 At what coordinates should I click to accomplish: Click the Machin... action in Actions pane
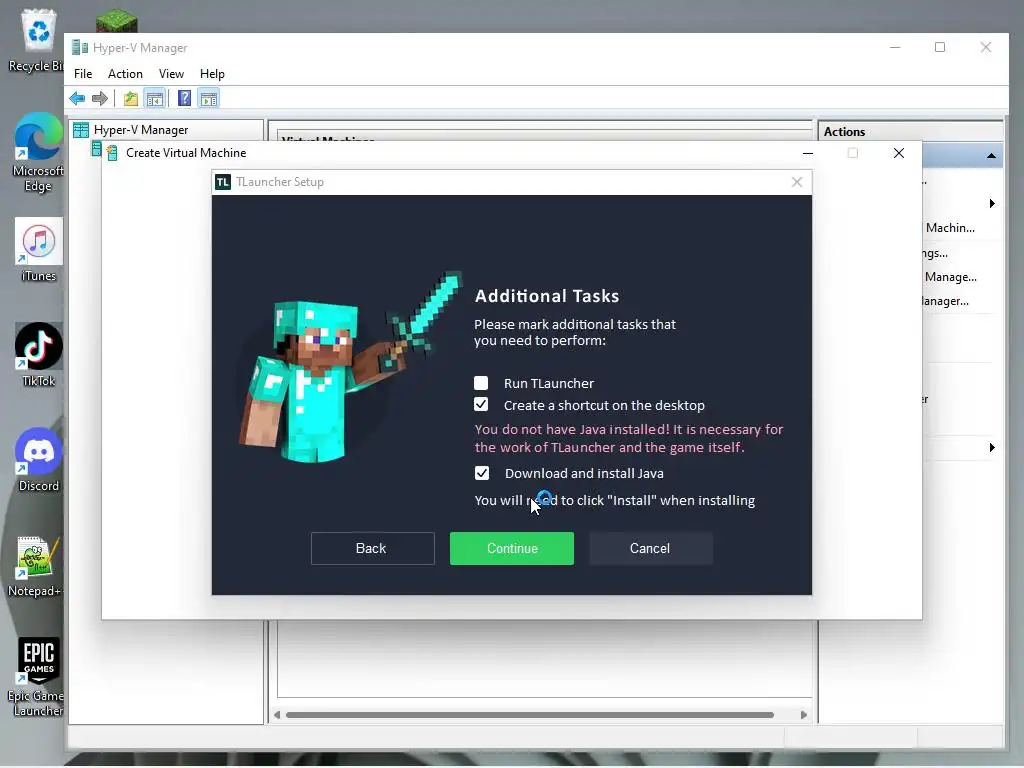(x=950, y=228)
